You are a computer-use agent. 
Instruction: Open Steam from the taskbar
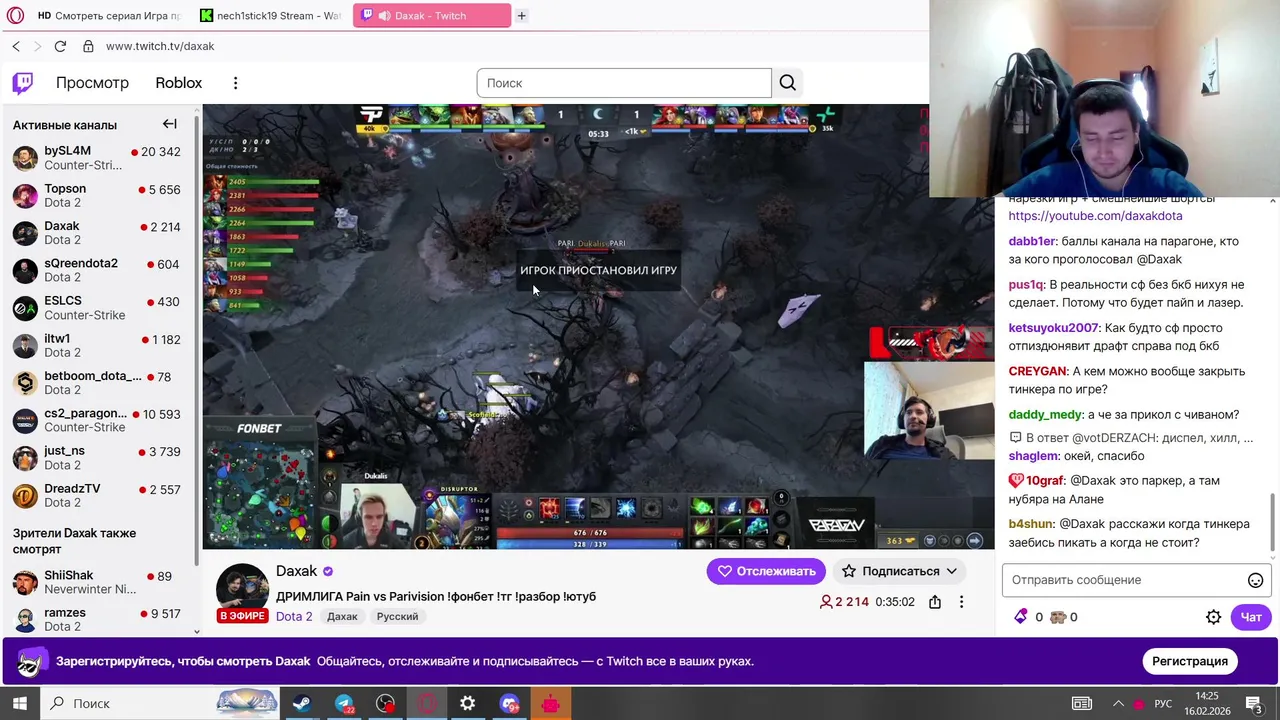(301, 703)
